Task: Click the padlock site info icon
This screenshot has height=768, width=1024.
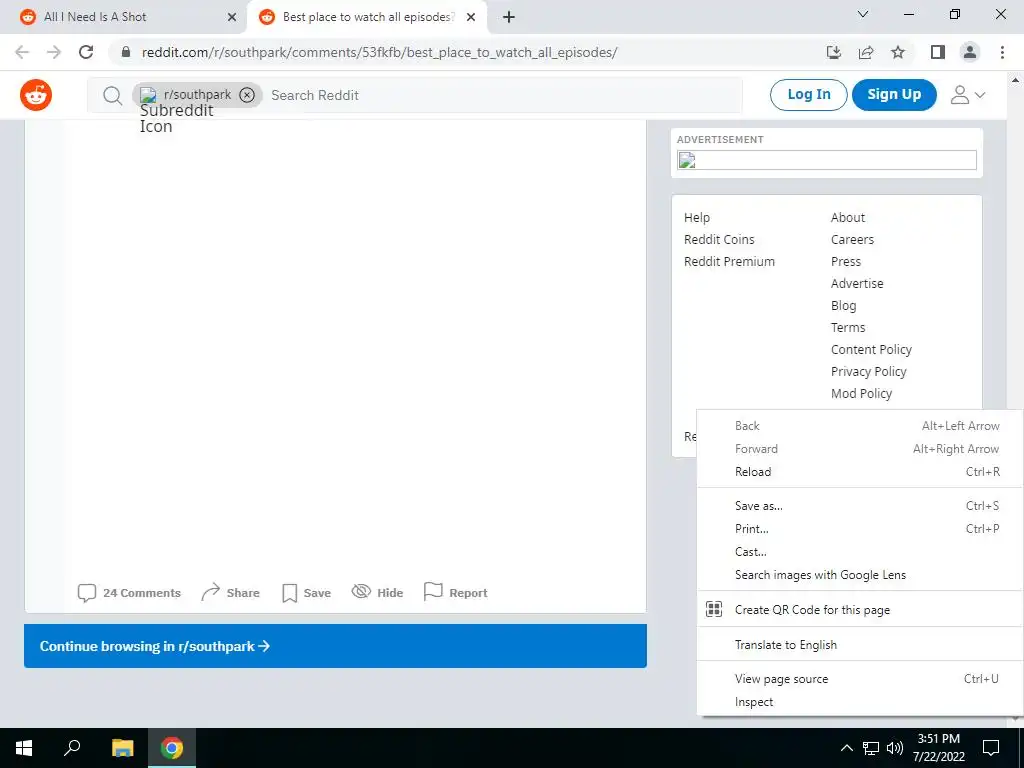Action: (126, 52)
